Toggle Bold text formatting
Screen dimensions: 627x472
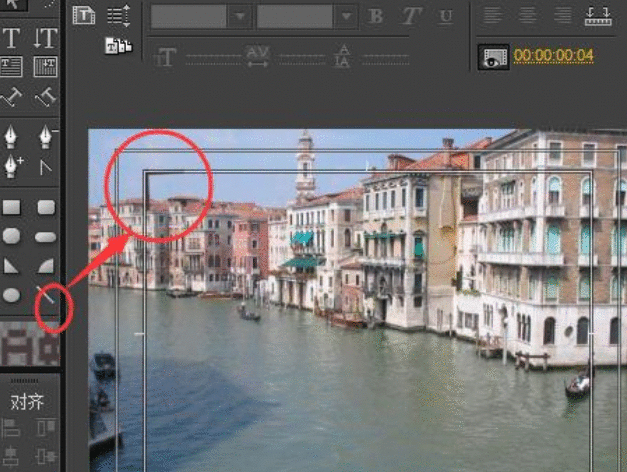[376, 16]
